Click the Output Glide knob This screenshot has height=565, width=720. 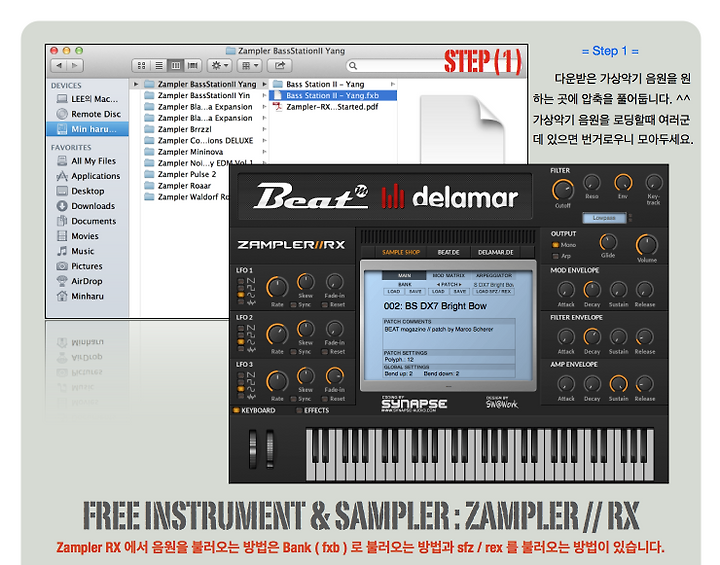click(608, 242)
